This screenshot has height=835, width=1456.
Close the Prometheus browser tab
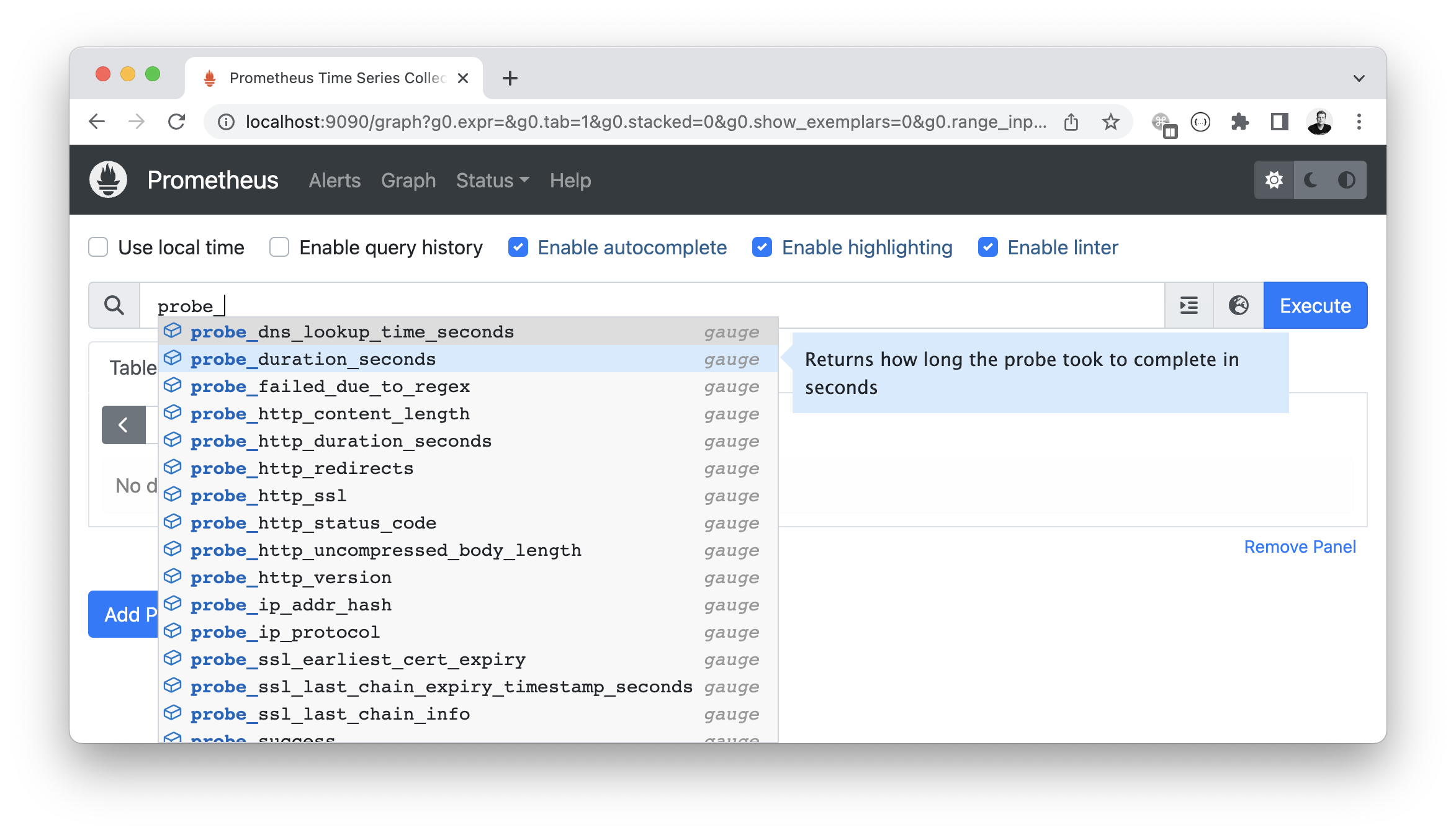[x=463, y=78]
